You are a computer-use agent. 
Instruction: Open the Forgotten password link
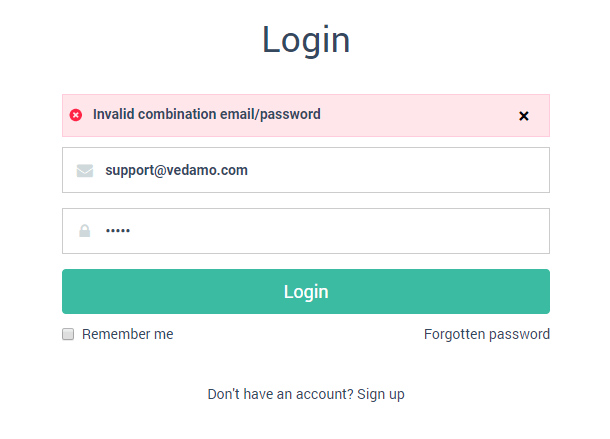[x=487, y=334]
